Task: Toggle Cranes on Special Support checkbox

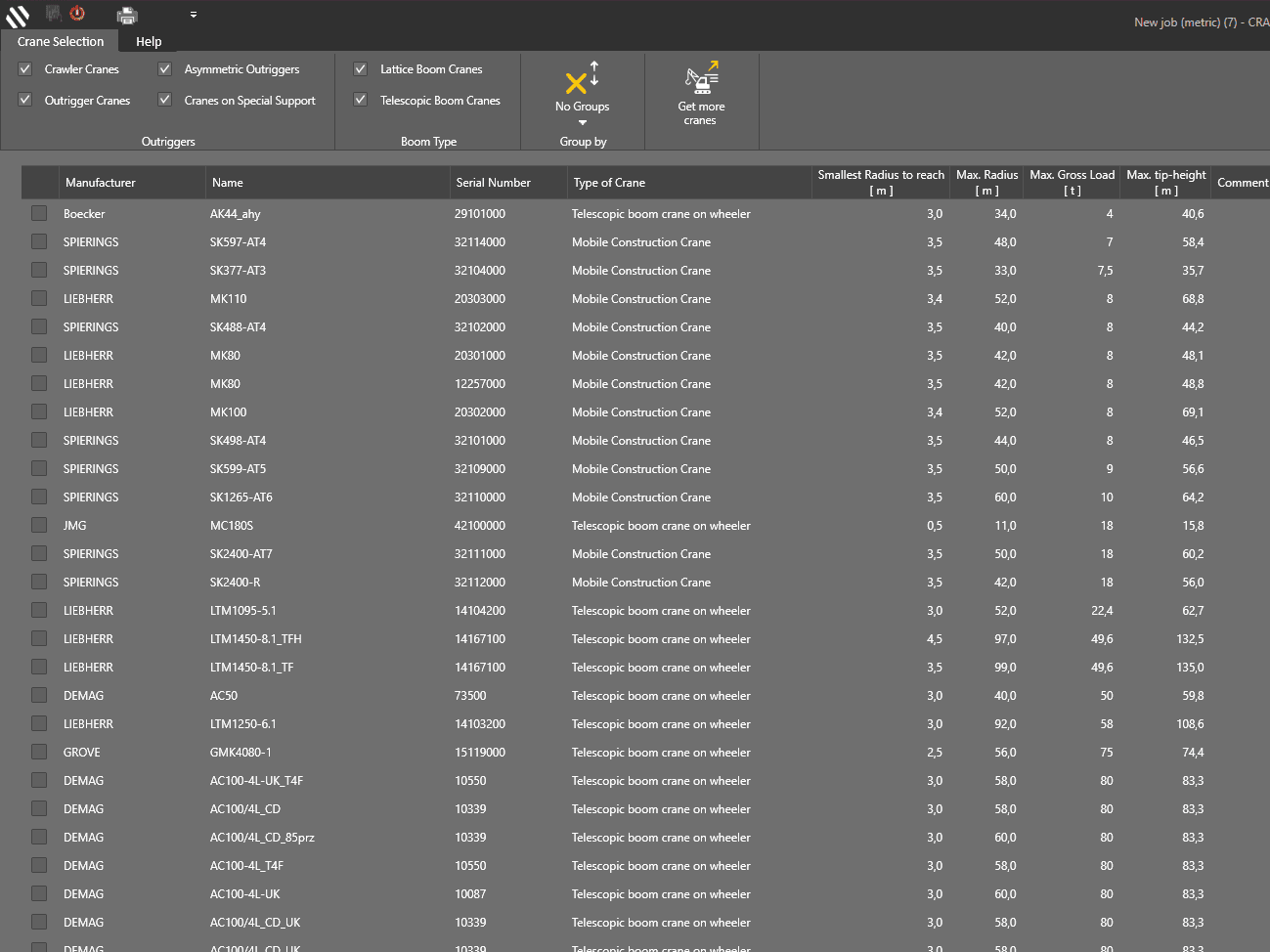Action: pyautogui.click(x=165, y=100)
